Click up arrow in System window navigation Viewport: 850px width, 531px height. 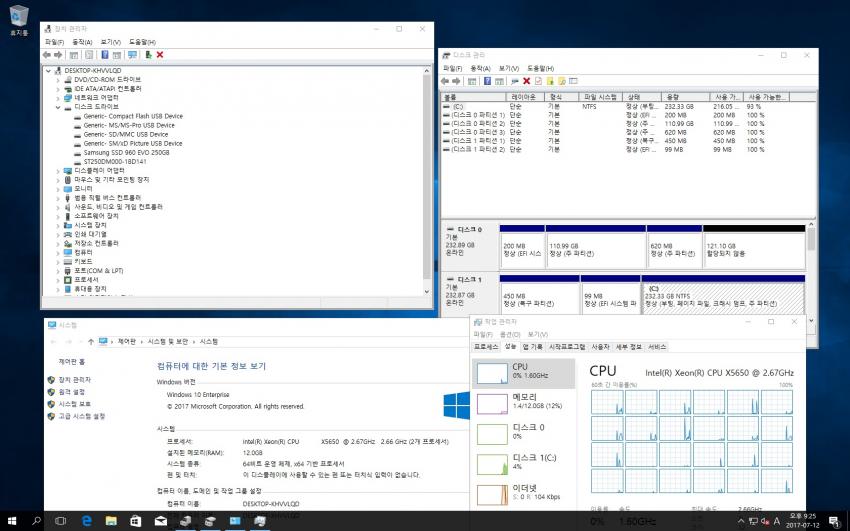pos(91,342)
